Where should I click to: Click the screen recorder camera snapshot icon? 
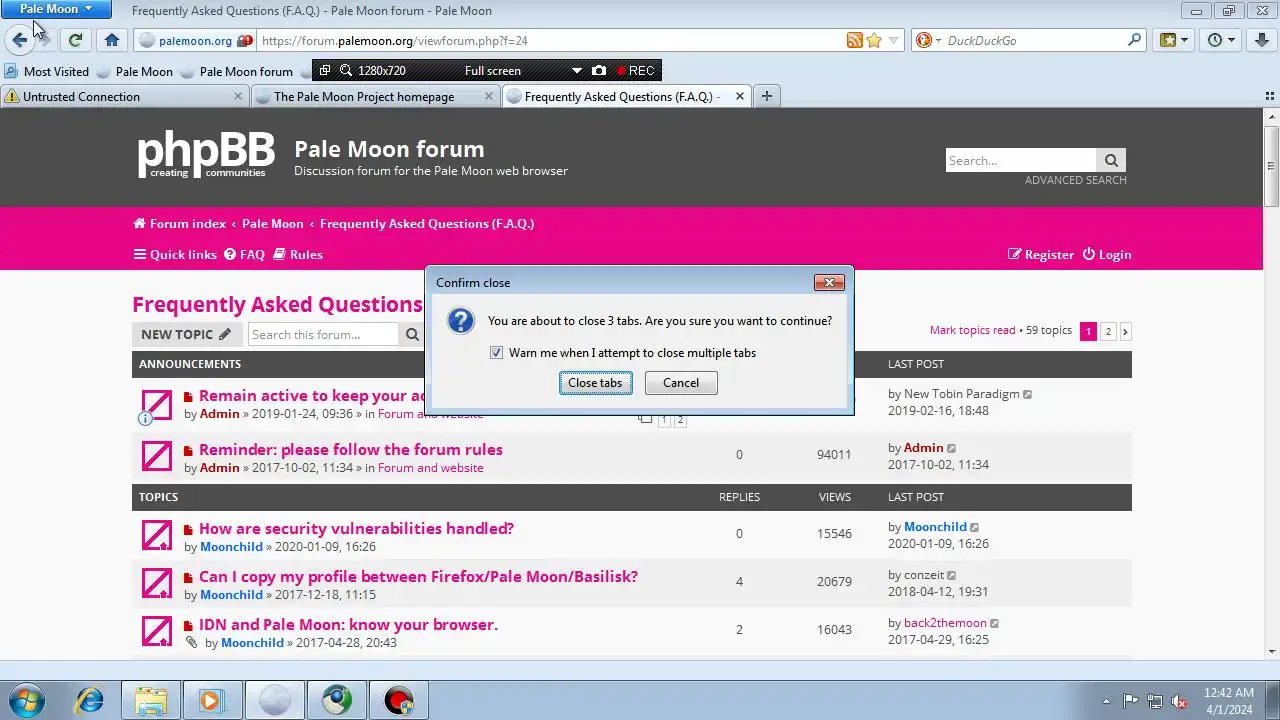pyautogui.click(x=599, y=71)
